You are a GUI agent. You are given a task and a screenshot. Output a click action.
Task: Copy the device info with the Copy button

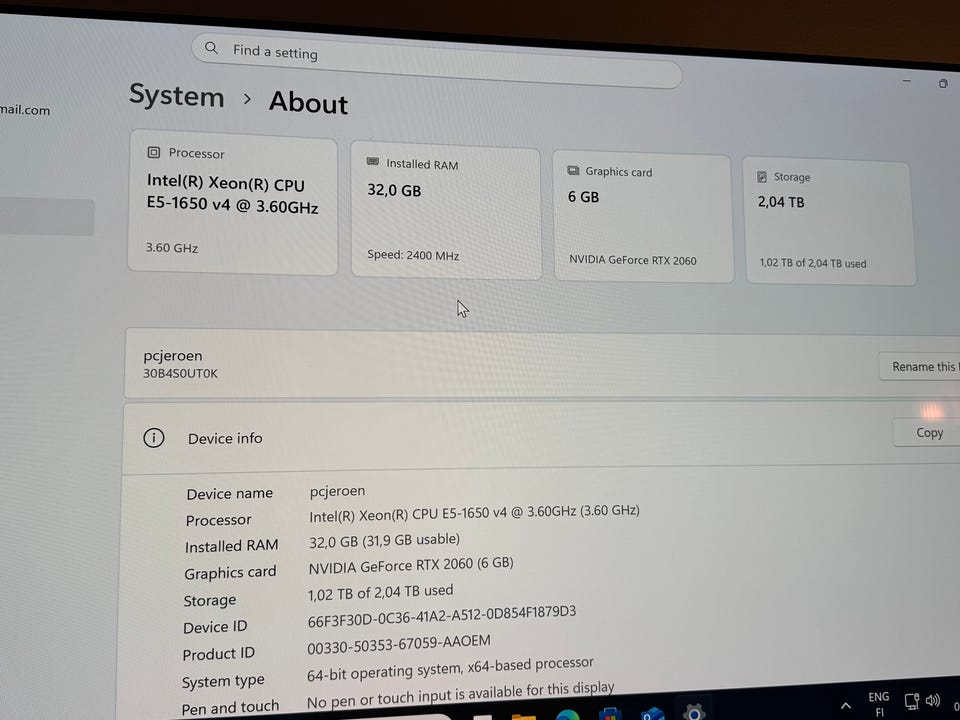(927, 433)
